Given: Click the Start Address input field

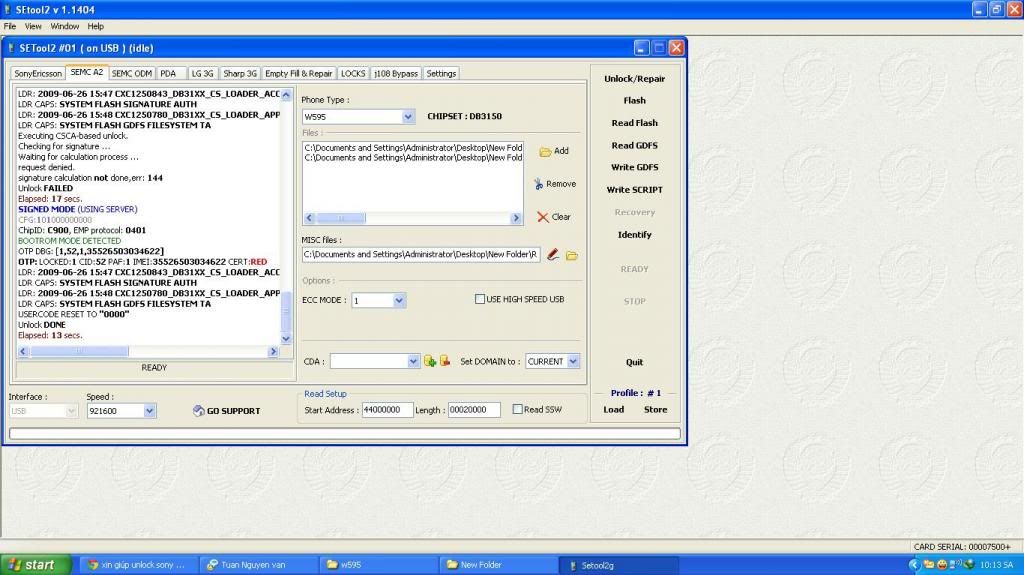Looking at the screenshot, I should [387, 410].
